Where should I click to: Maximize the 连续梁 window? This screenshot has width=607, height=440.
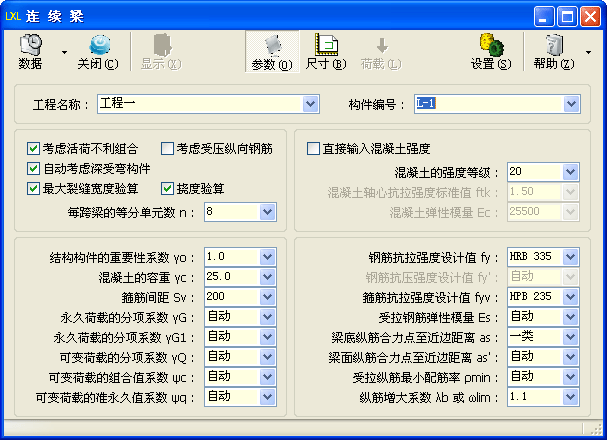point(567,17)
